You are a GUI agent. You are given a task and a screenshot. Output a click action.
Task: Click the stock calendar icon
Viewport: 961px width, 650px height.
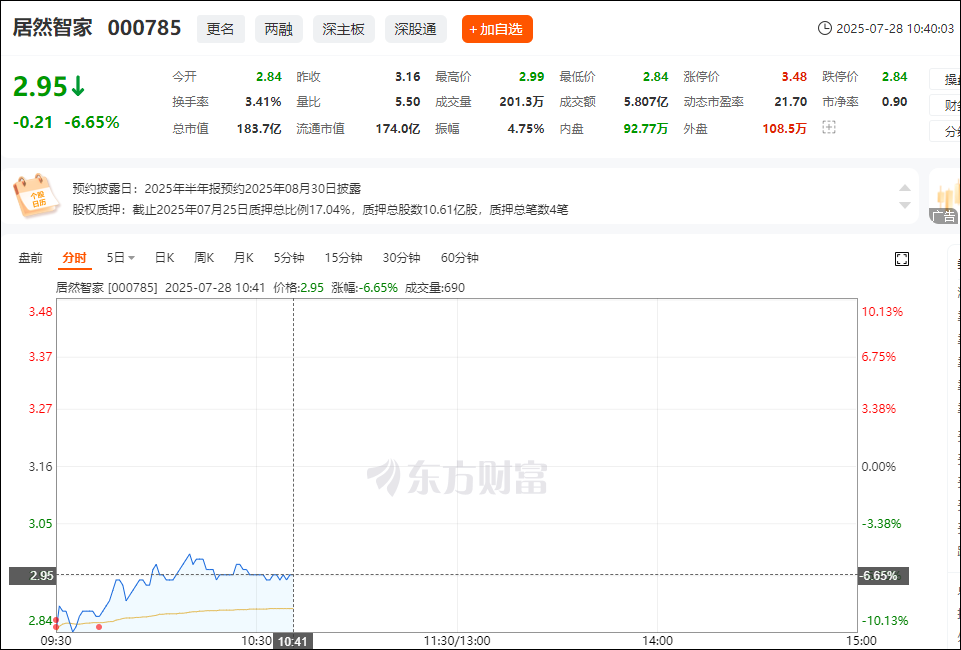click(37, 195)
